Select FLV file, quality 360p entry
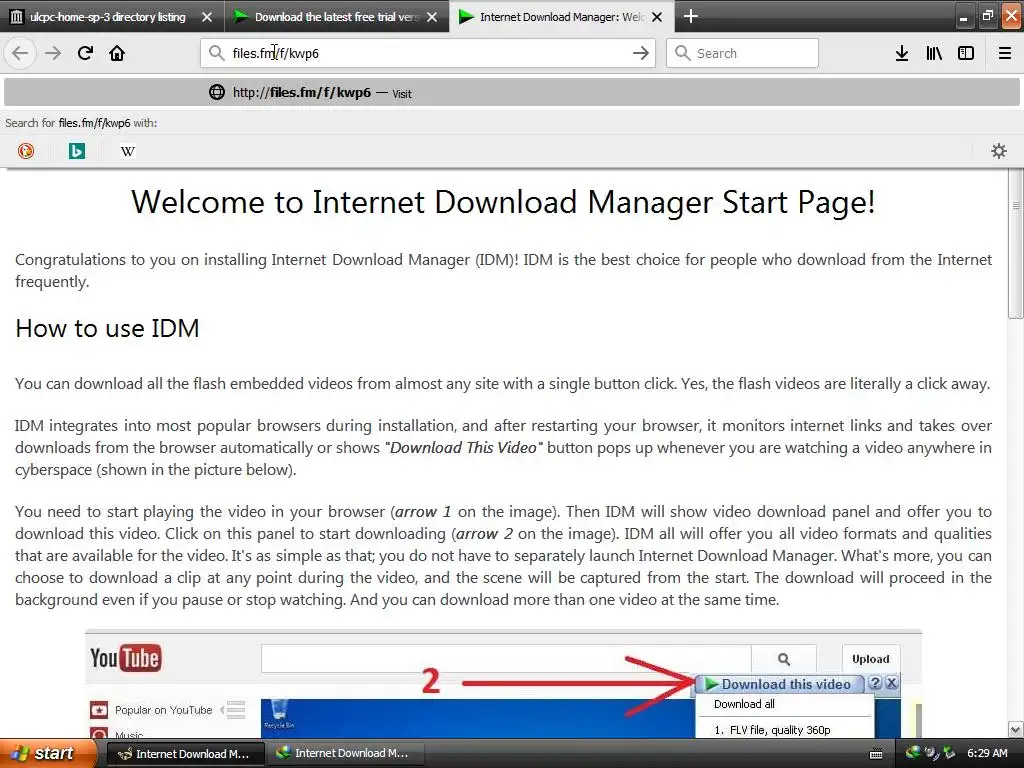The image size is (1024, 768). click(772, 730)
